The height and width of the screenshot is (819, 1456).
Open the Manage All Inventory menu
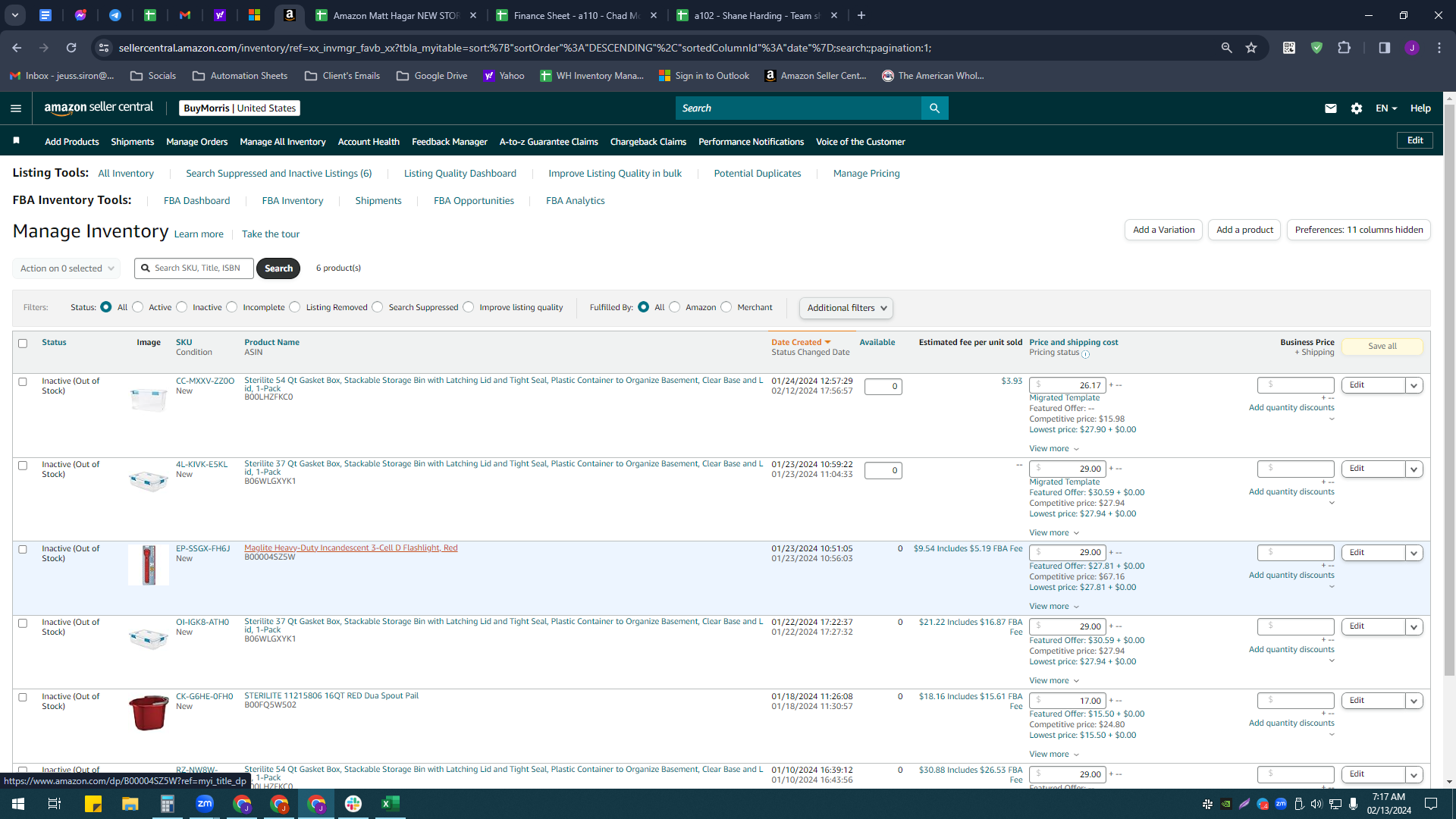pos(283,142)
